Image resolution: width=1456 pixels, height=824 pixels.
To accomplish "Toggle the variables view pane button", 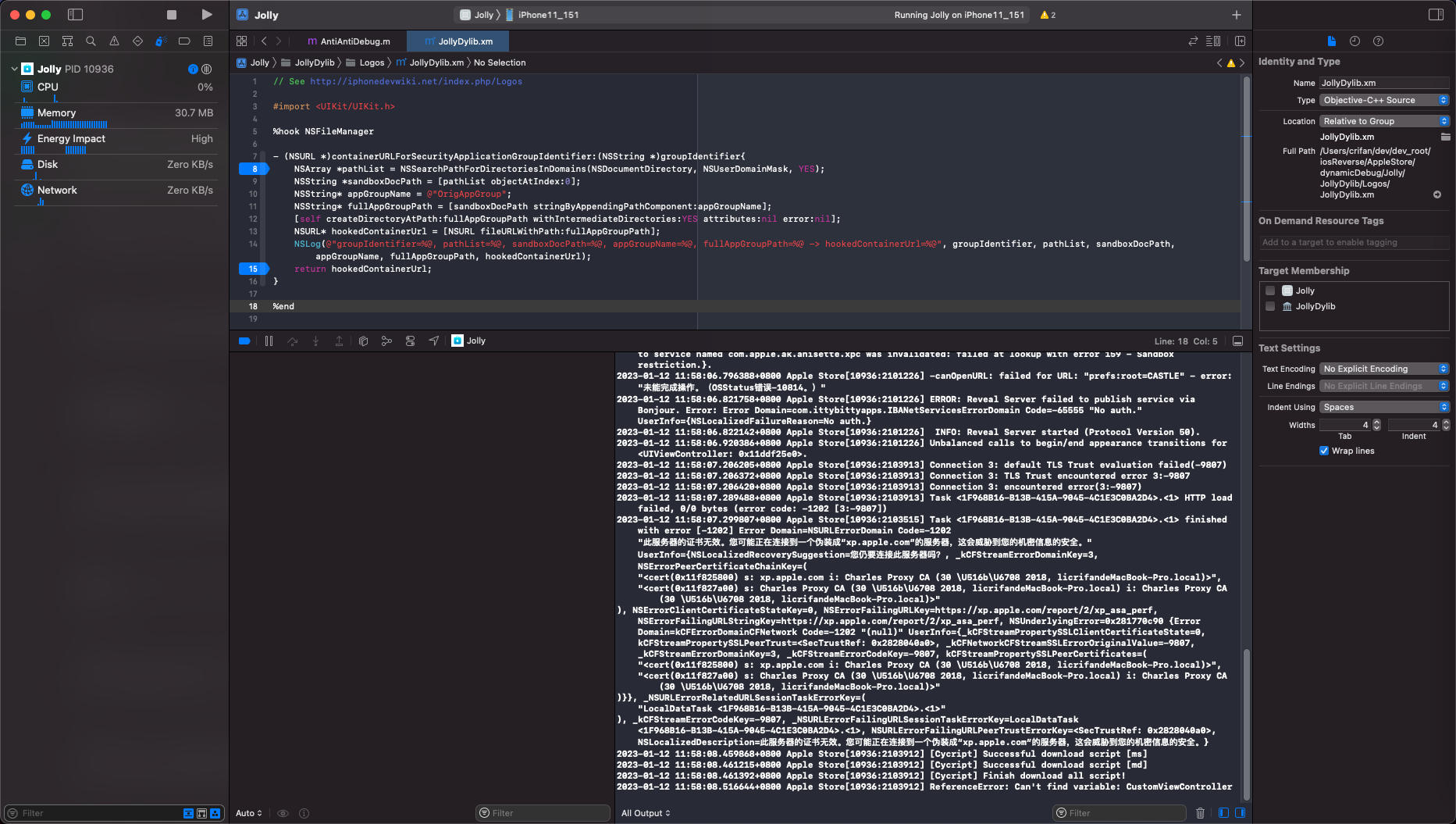I will click(1223, 813).
